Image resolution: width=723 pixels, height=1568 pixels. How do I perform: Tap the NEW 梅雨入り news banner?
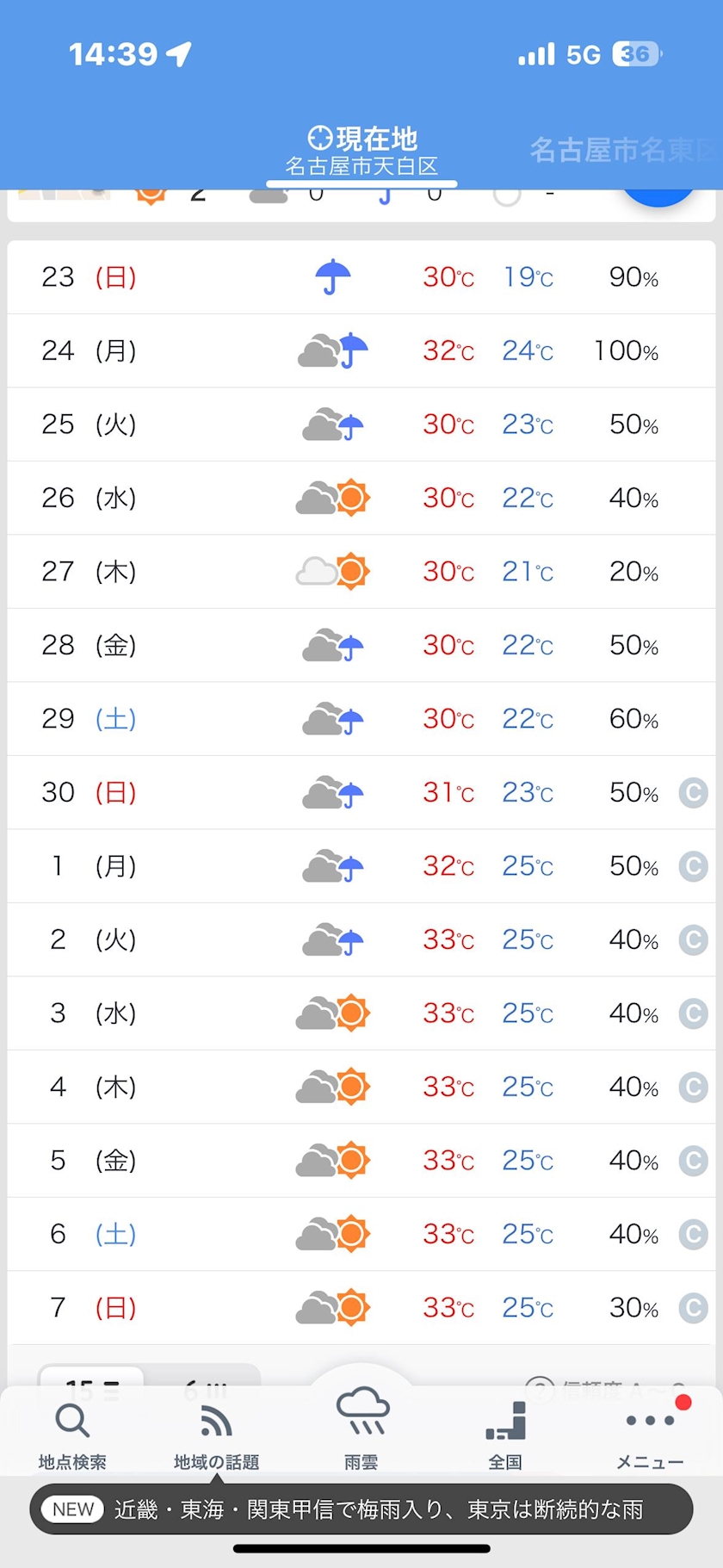tap(361, 1509)
